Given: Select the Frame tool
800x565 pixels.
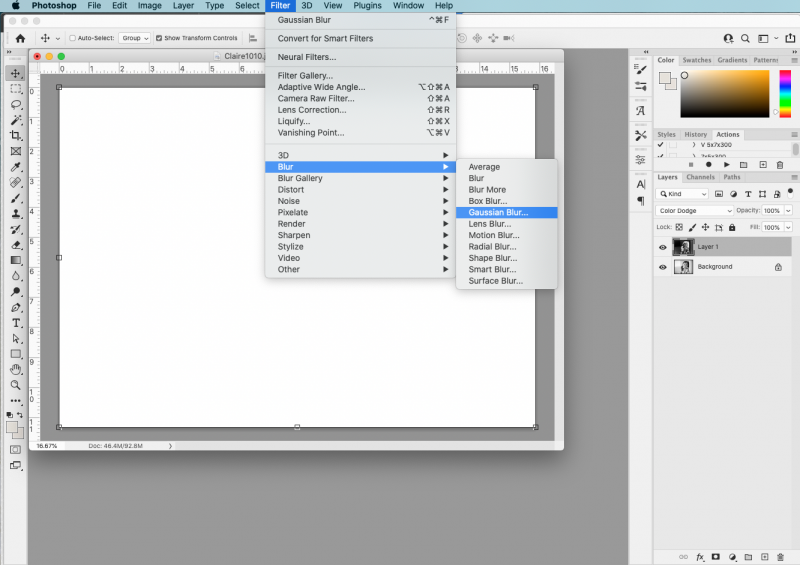Looking at the screenshot, I should [15, 151].
